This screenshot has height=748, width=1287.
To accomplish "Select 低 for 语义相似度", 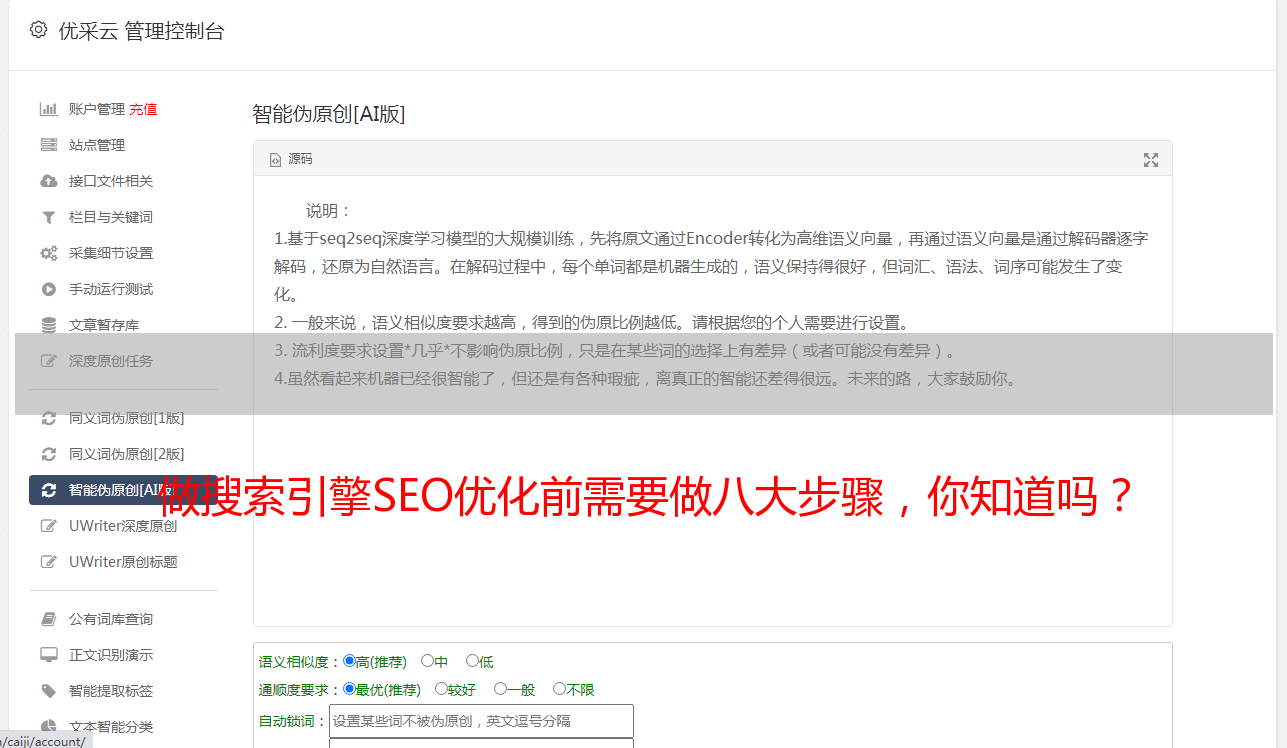I will click(x=472, y=661).
